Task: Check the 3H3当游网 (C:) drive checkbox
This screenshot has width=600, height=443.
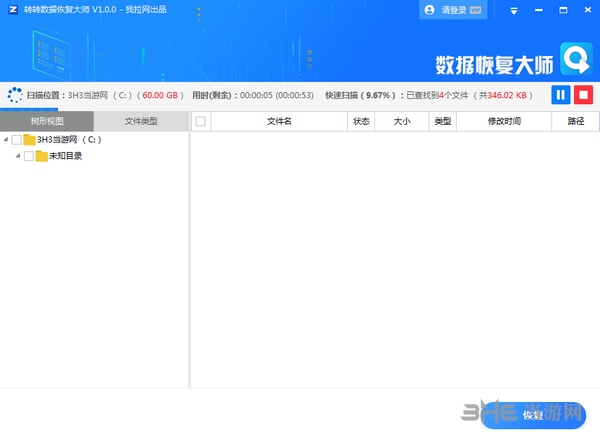Action: coord(16,140)
